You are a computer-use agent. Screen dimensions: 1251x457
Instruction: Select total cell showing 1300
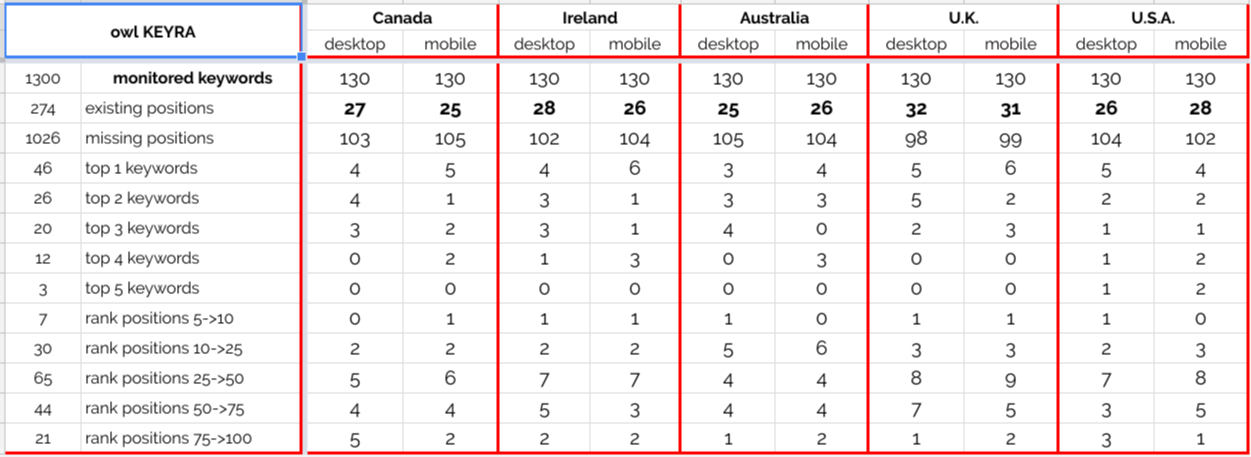(x=43, y=78)
